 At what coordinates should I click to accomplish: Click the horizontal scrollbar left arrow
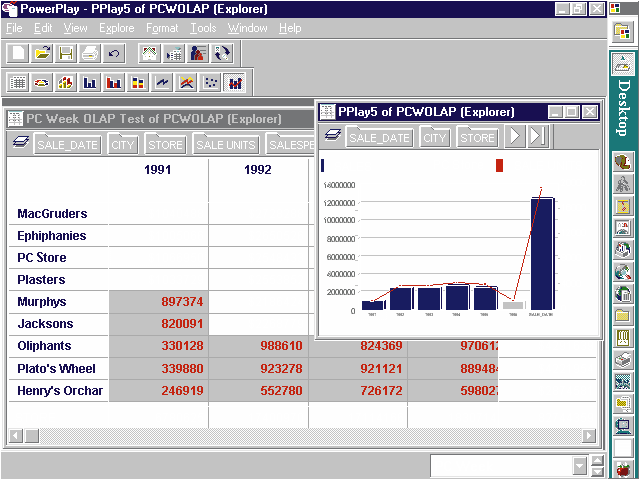coord(16,436)
